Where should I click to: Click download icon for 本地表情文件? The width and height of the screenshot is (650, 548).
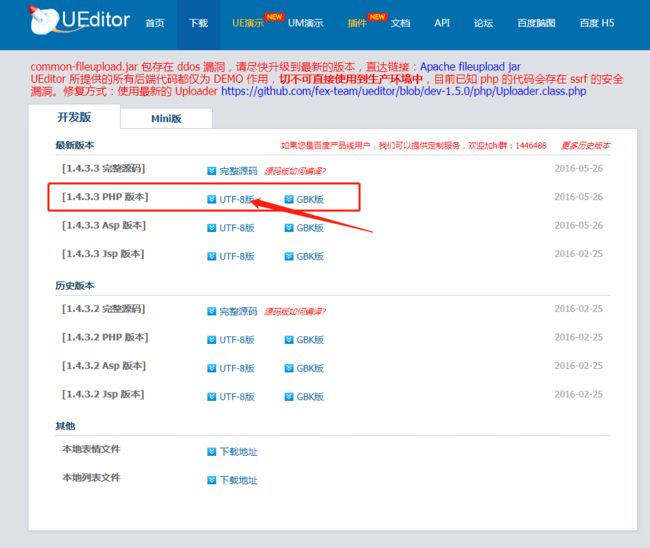coord(211,451)
